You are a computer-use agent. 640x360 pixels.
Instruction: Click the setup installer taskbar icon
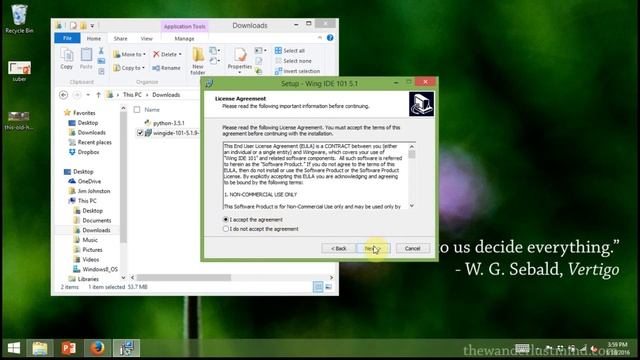tap(127, 349)
